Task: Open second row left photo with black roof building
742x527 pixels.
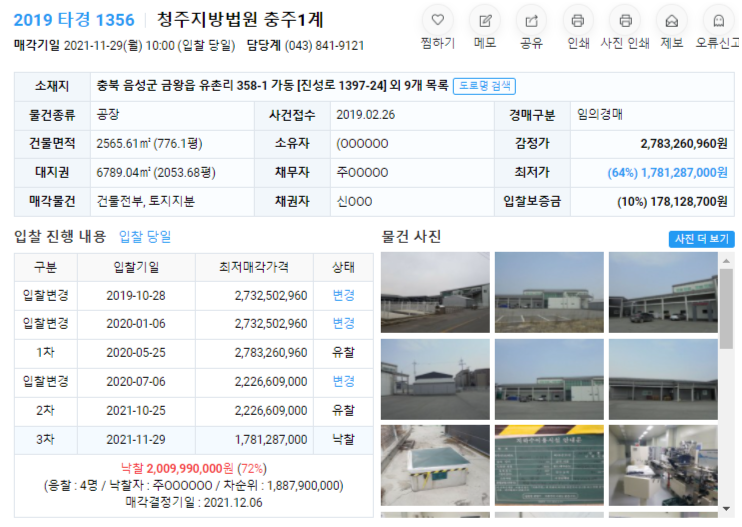Action: pyautogui.click(x=435, y=379)
